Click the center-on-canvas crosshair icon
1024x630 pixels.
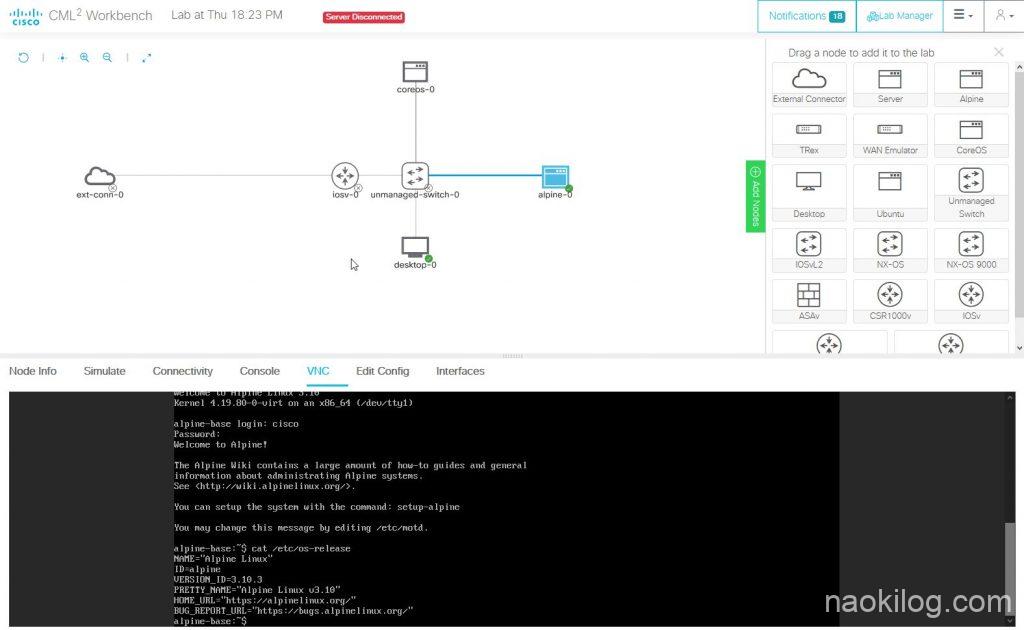(x=62, y=57)
